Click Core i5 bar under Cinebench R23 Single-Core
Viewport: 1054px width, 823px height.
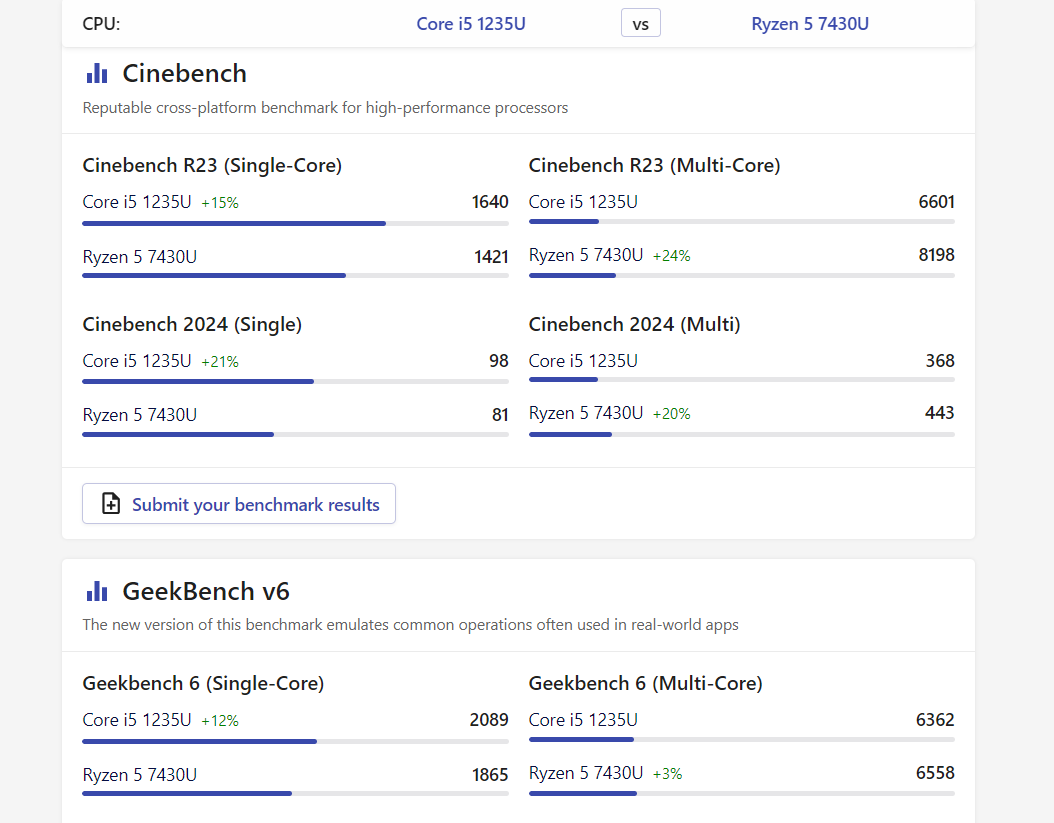coord(234,223)
